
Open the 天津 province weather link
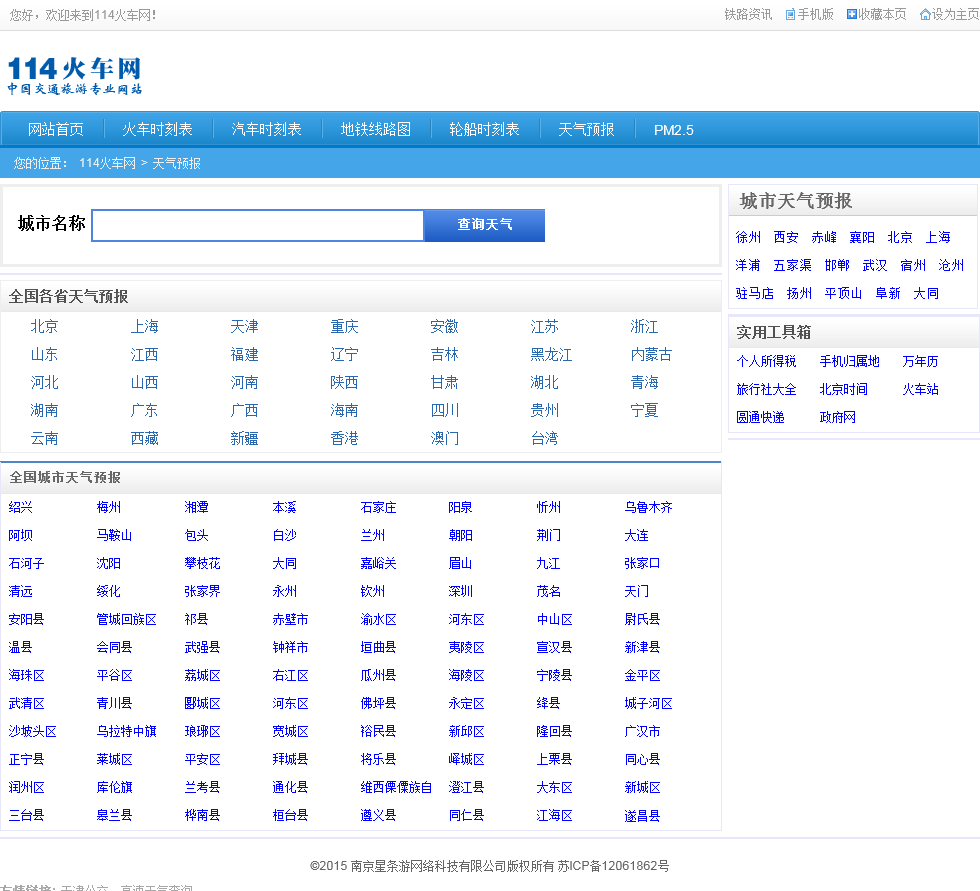pyautogui.click(x=244, y=326)
